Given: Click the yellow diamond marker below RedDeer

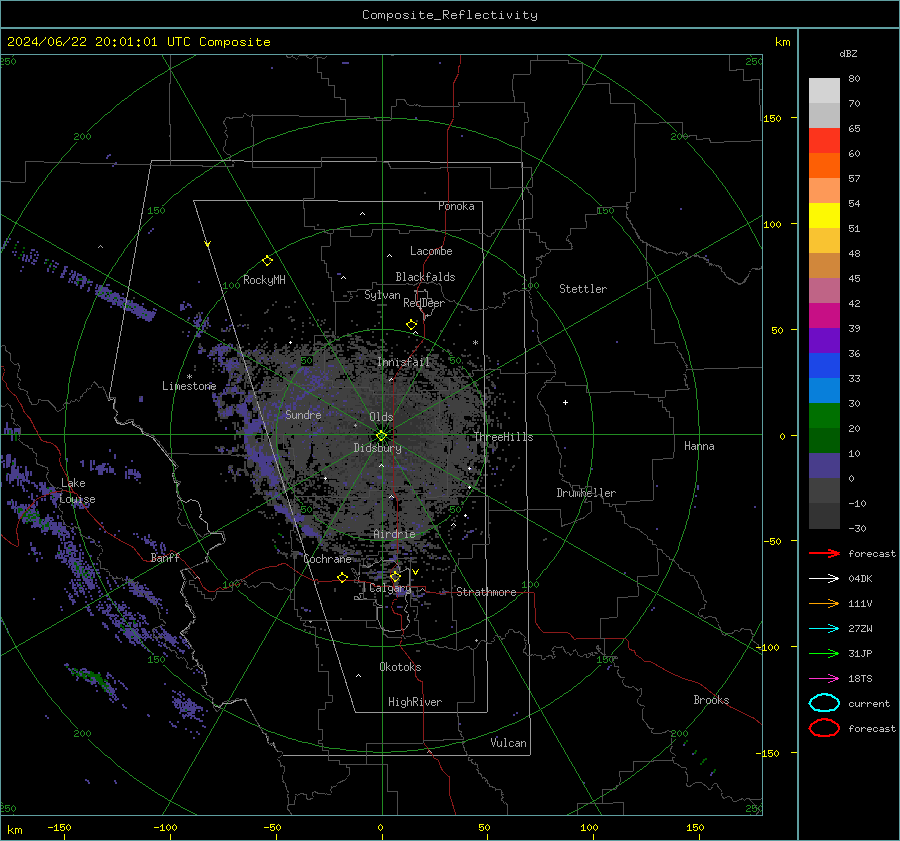Looking at the screenshot, I should tap(412, 325).
